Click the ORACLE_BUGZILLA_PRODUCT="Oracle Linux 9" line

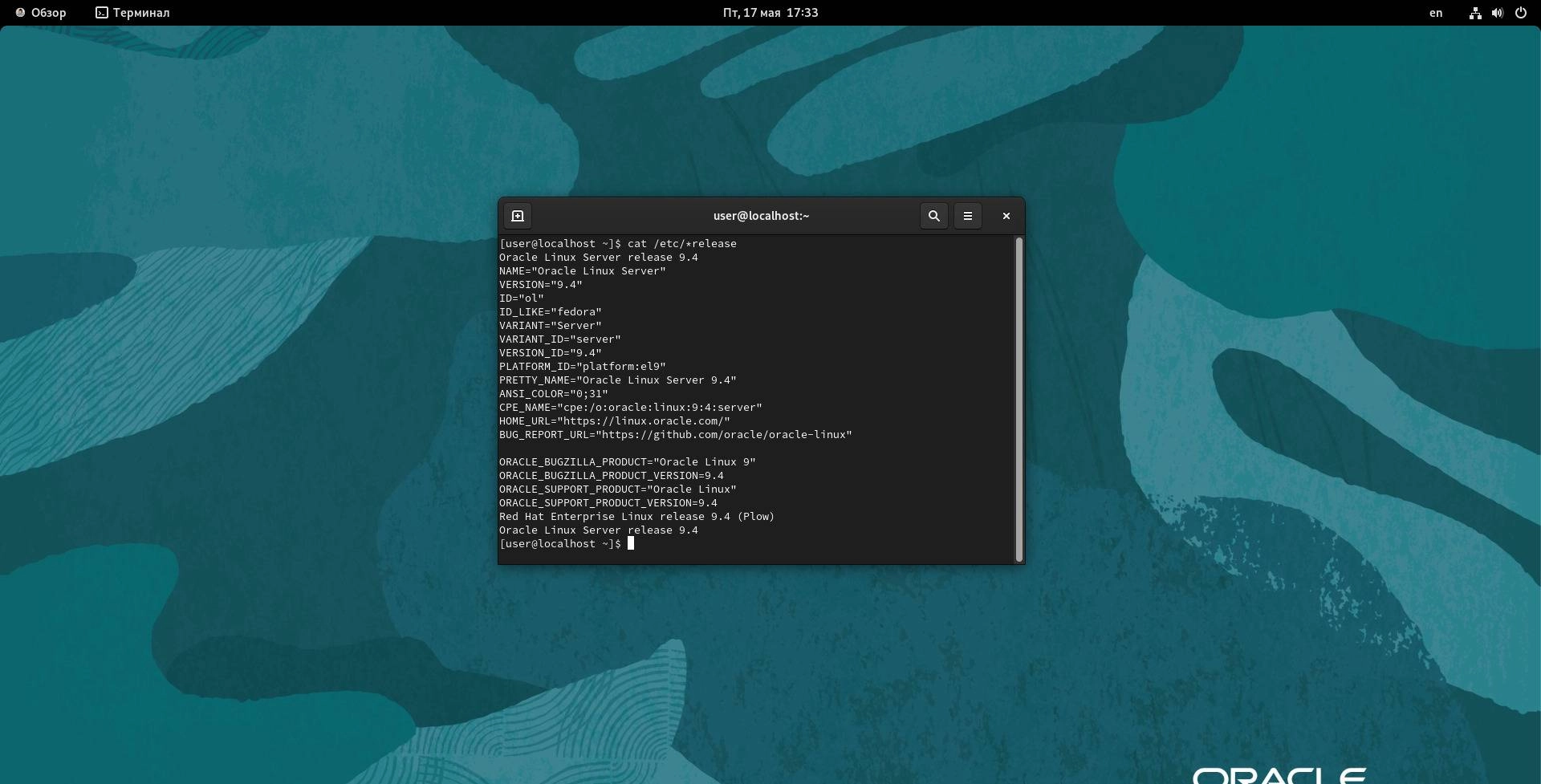(628, 462)
